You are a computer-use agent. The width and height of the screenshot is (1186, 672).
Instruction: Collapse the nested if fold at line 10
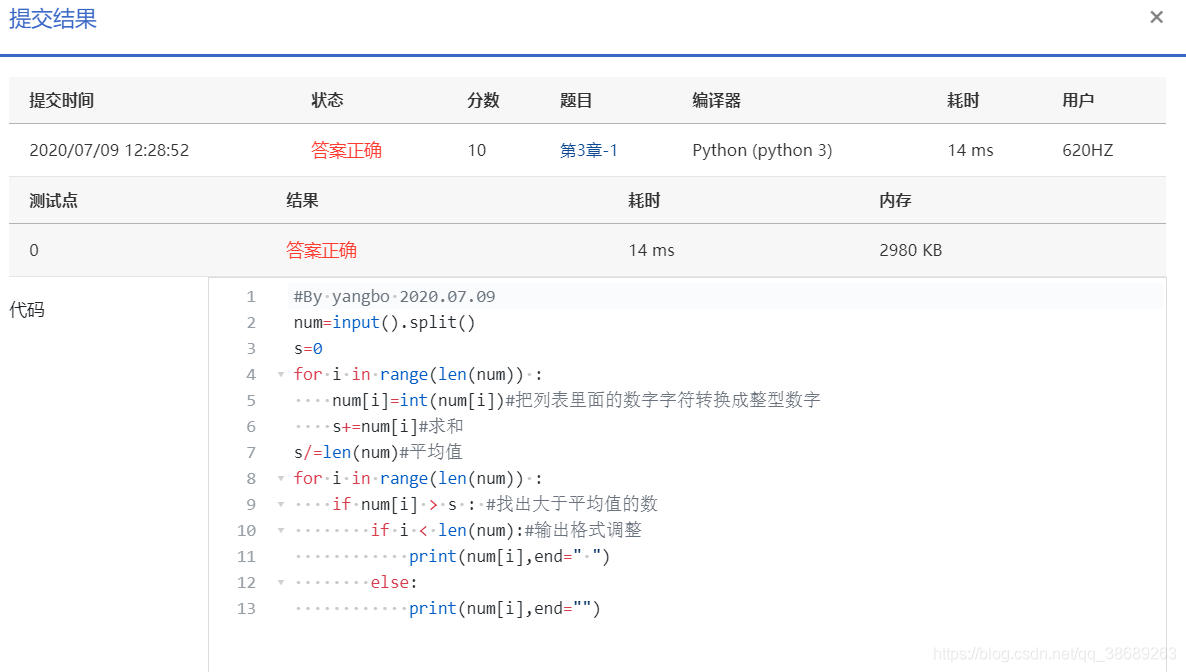coord(281,530)
